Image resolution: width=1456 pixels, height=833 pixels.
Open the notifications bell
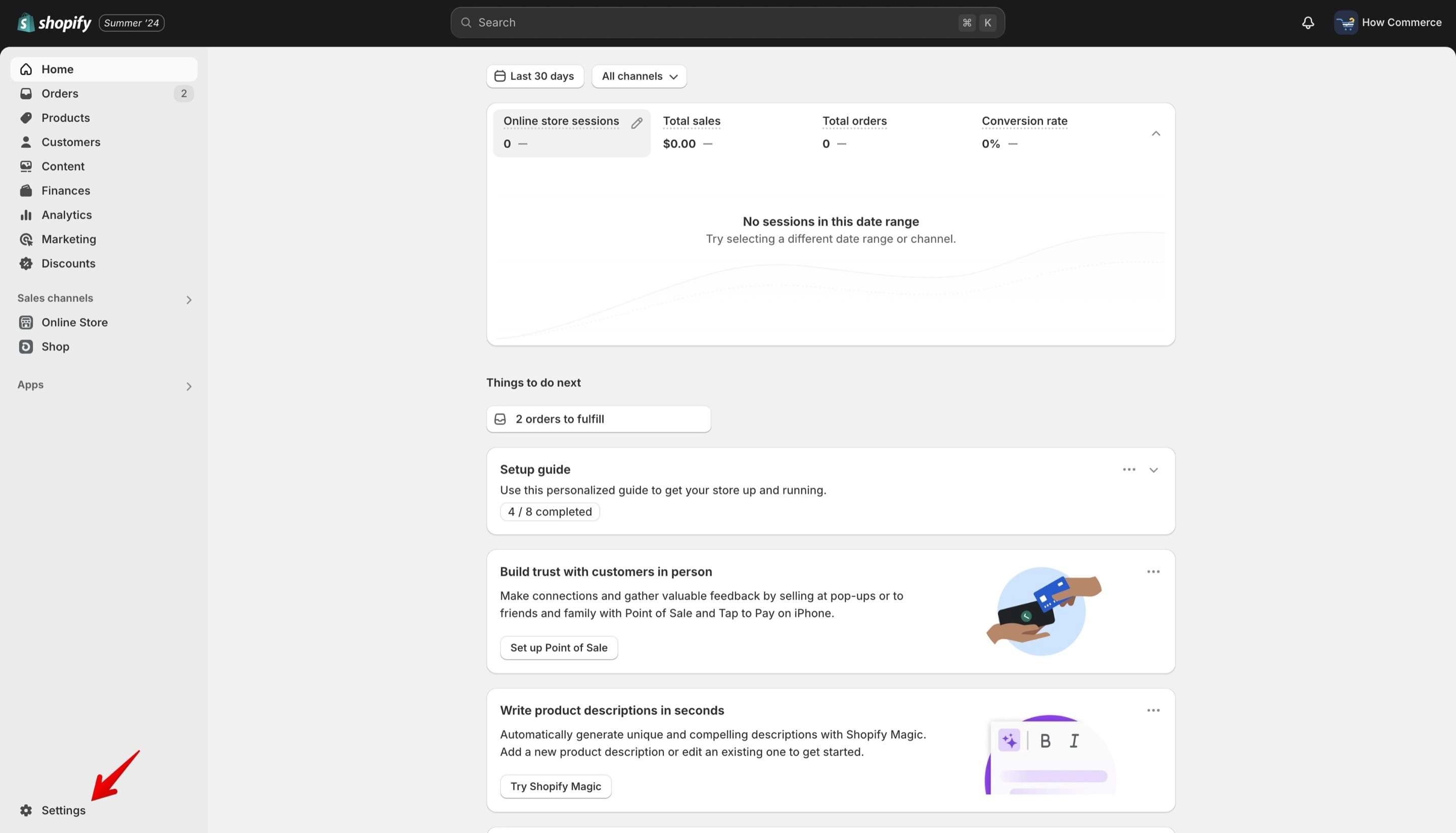(x=1308, y=23)
